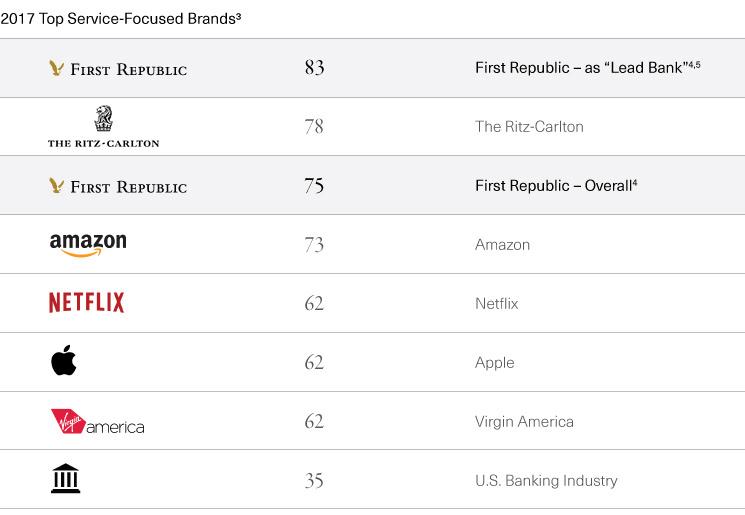Click the 'Netflix' text label
This screenshot has height=515, width=745.
[x=497, y=303]
